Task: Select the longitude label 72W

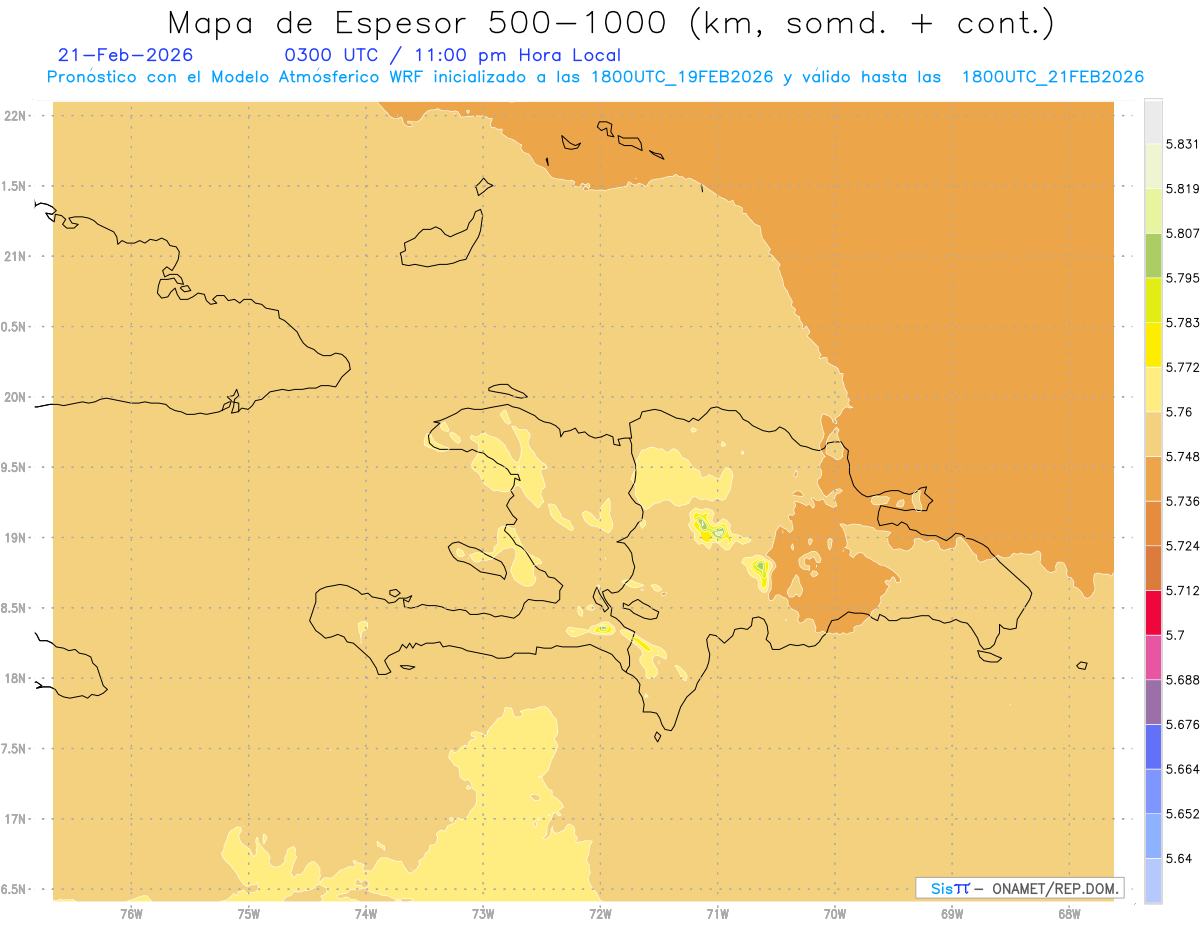Action: (600, 913)
